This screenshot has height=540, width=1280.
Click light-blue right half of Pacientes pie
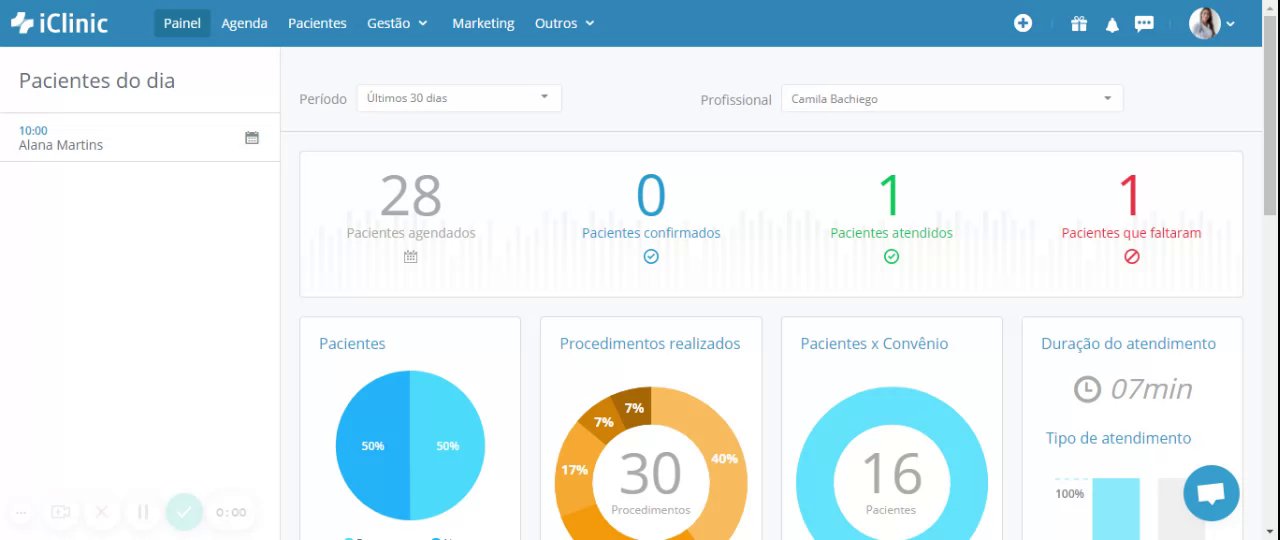pyautogui.click(x=447, y=445)
